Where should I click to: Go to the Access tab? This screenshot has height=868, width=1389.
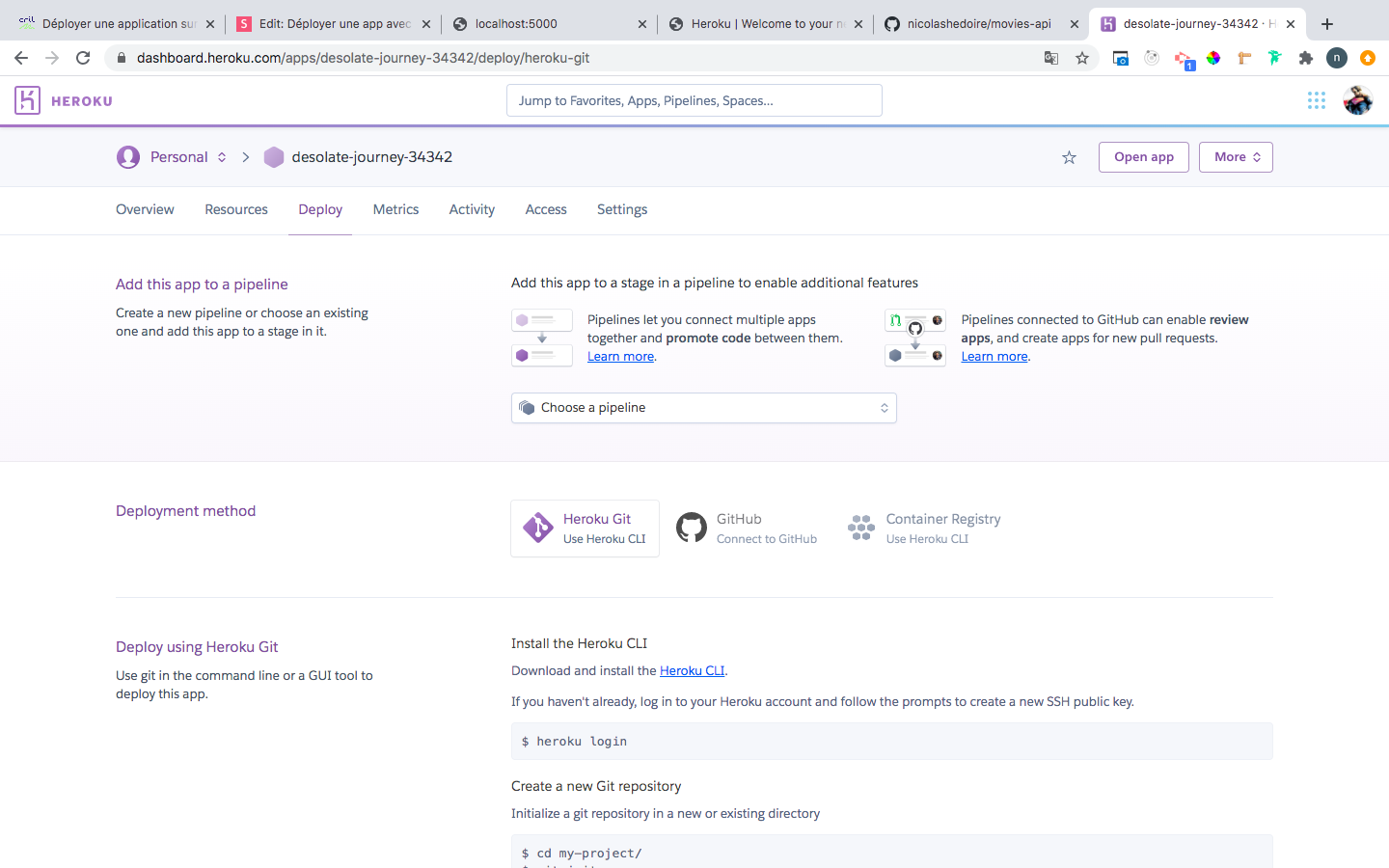coord(546,209)
